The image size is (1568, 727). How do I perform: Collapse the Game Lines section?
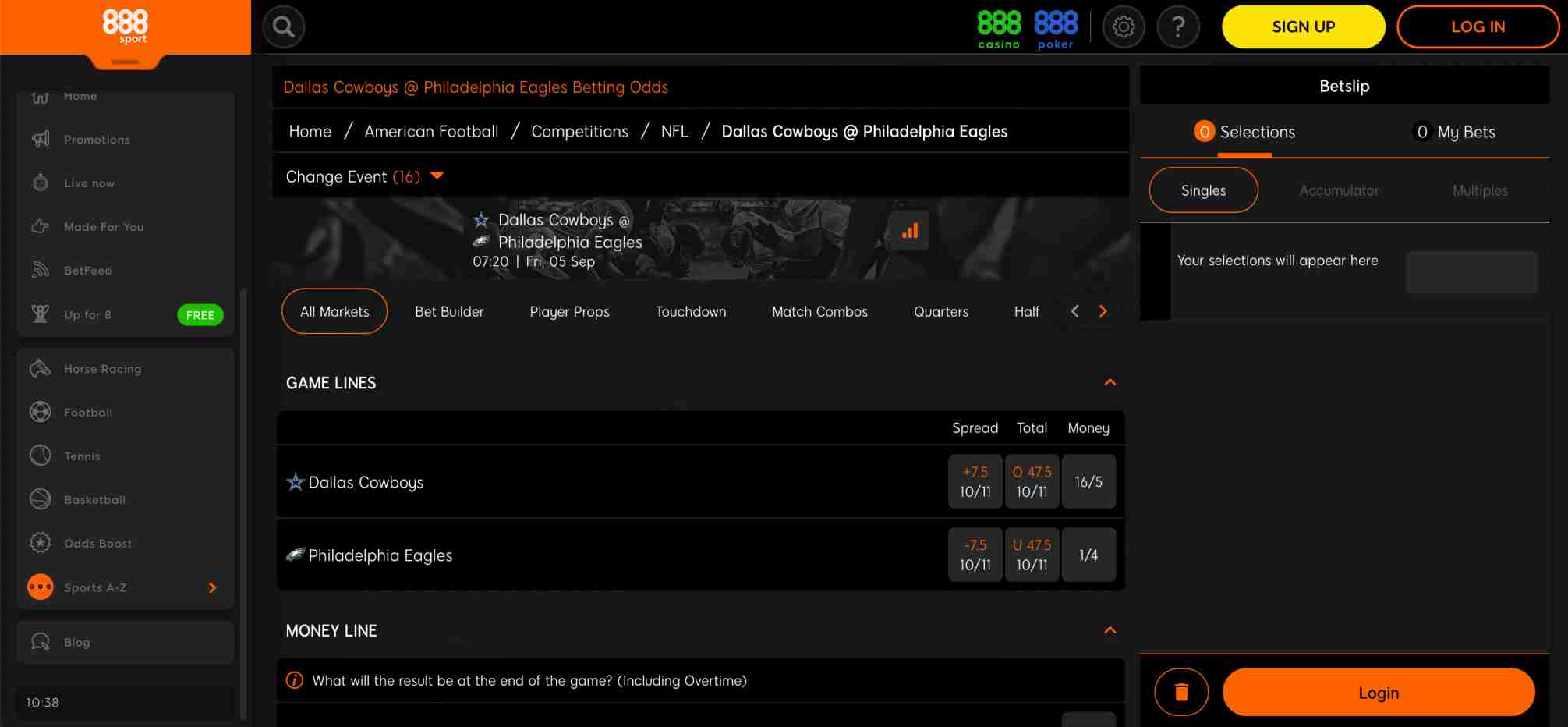[x=1110, y=382]
